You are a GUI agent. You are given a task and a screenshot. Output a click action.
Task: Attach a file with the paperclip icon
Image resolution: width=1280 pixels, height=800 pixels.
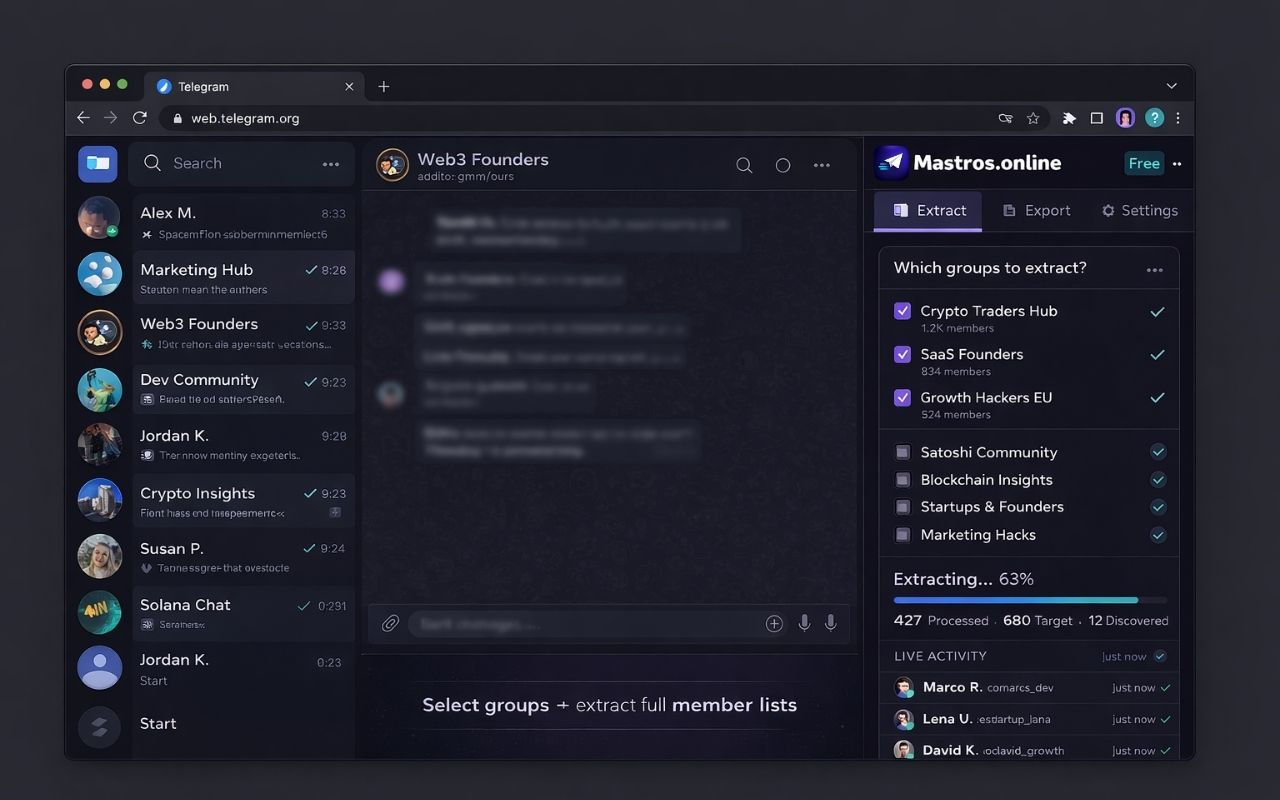390,623
